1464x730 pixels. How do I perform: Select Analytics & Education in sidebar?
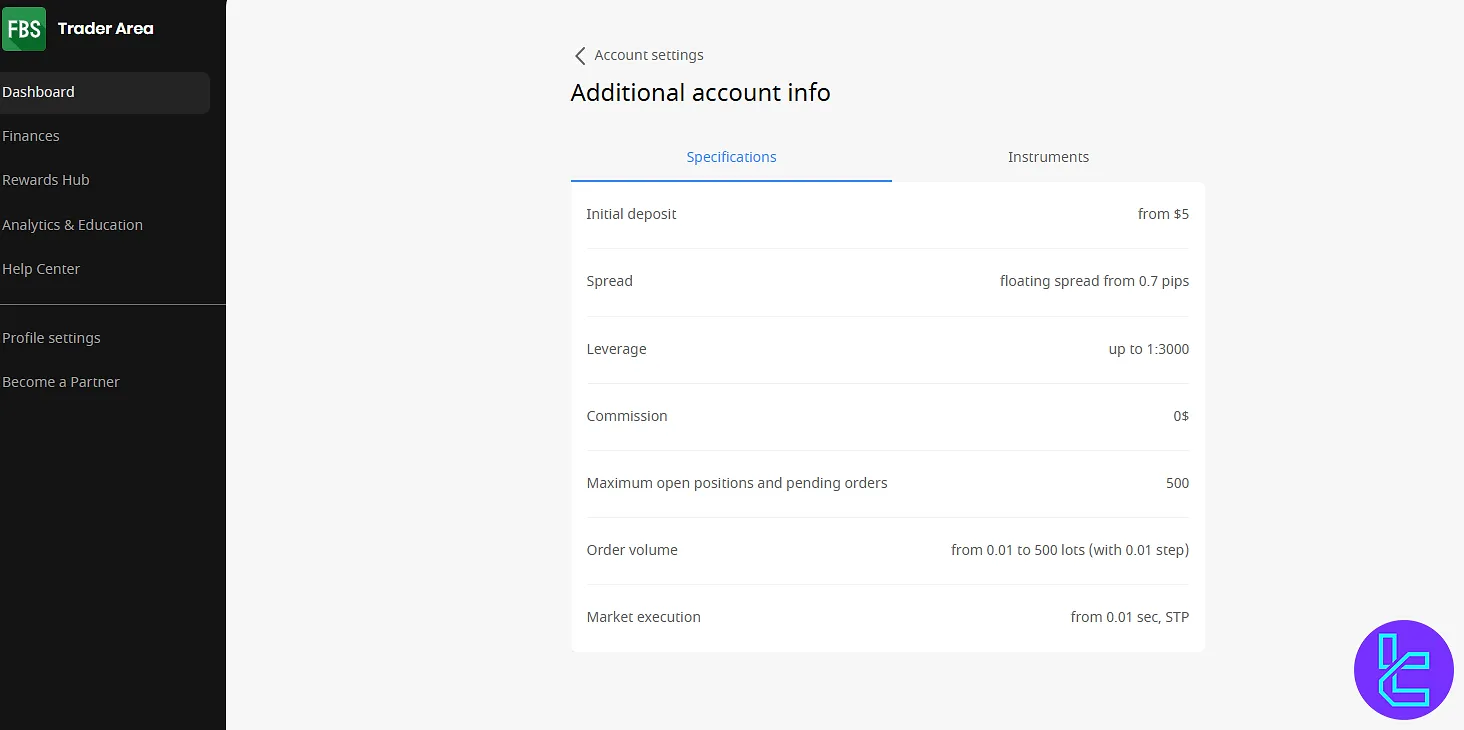pos(72,225)
